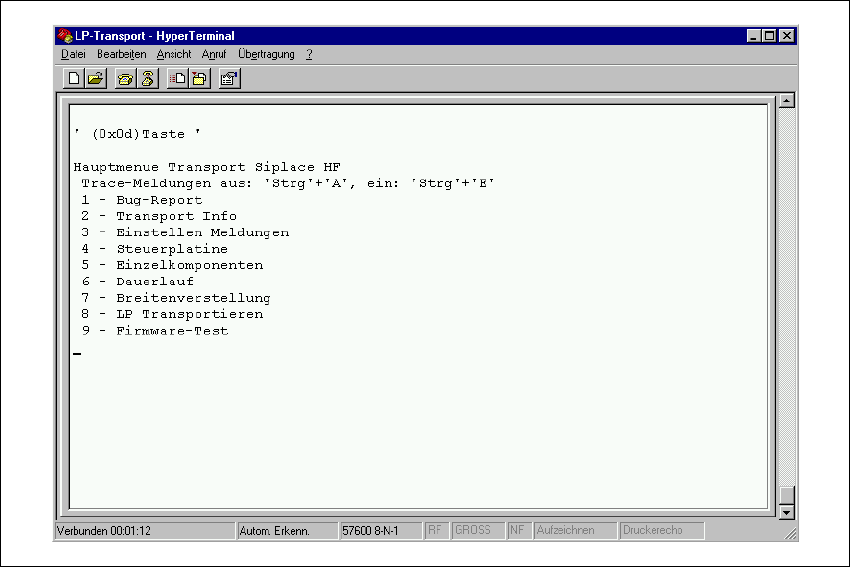Minimize the HyperTerminal window
The height and width of the screenshot is (567, 850).
[754, 36]
